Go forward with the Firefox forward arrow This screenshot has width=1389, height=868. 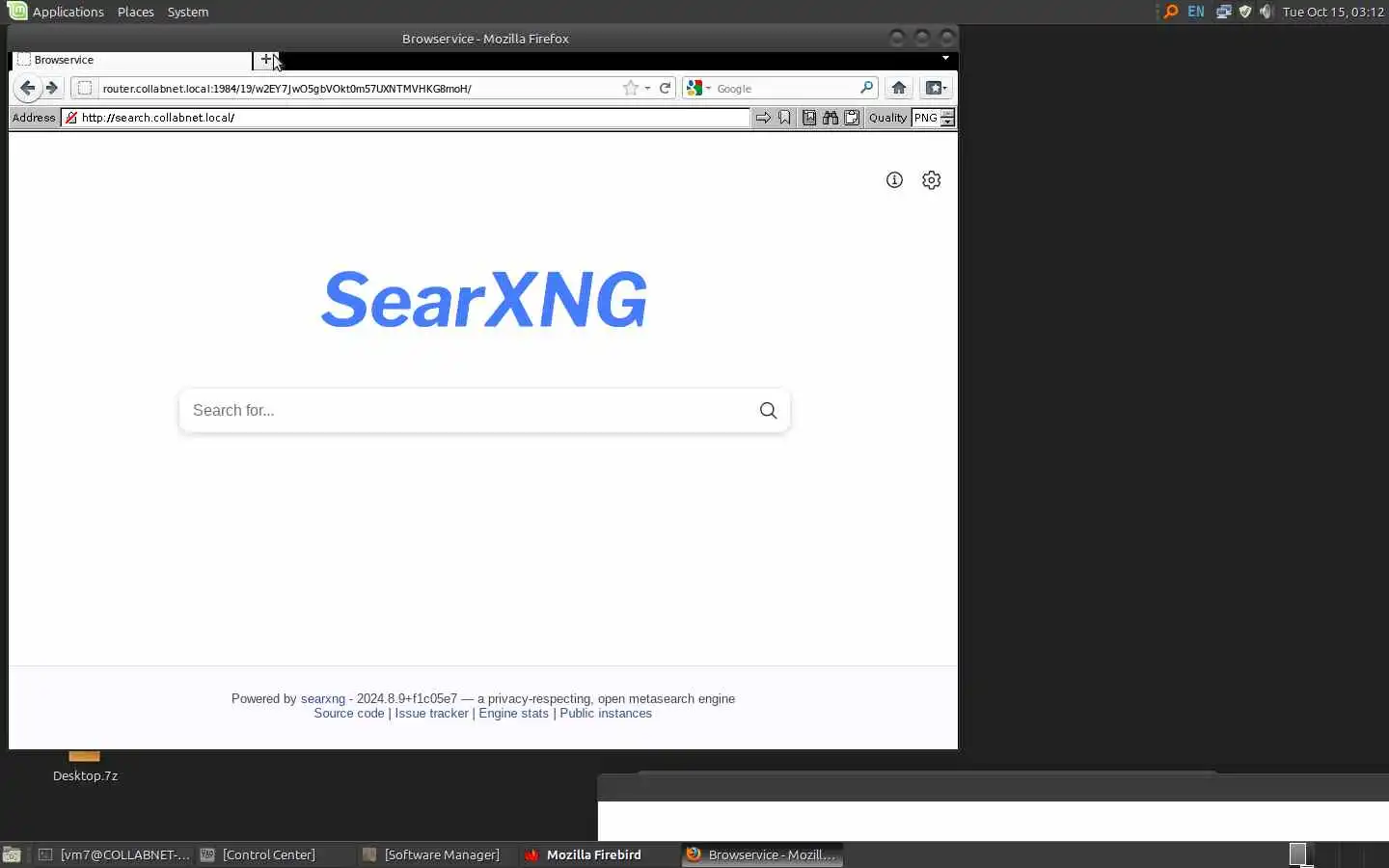[52, 88]
